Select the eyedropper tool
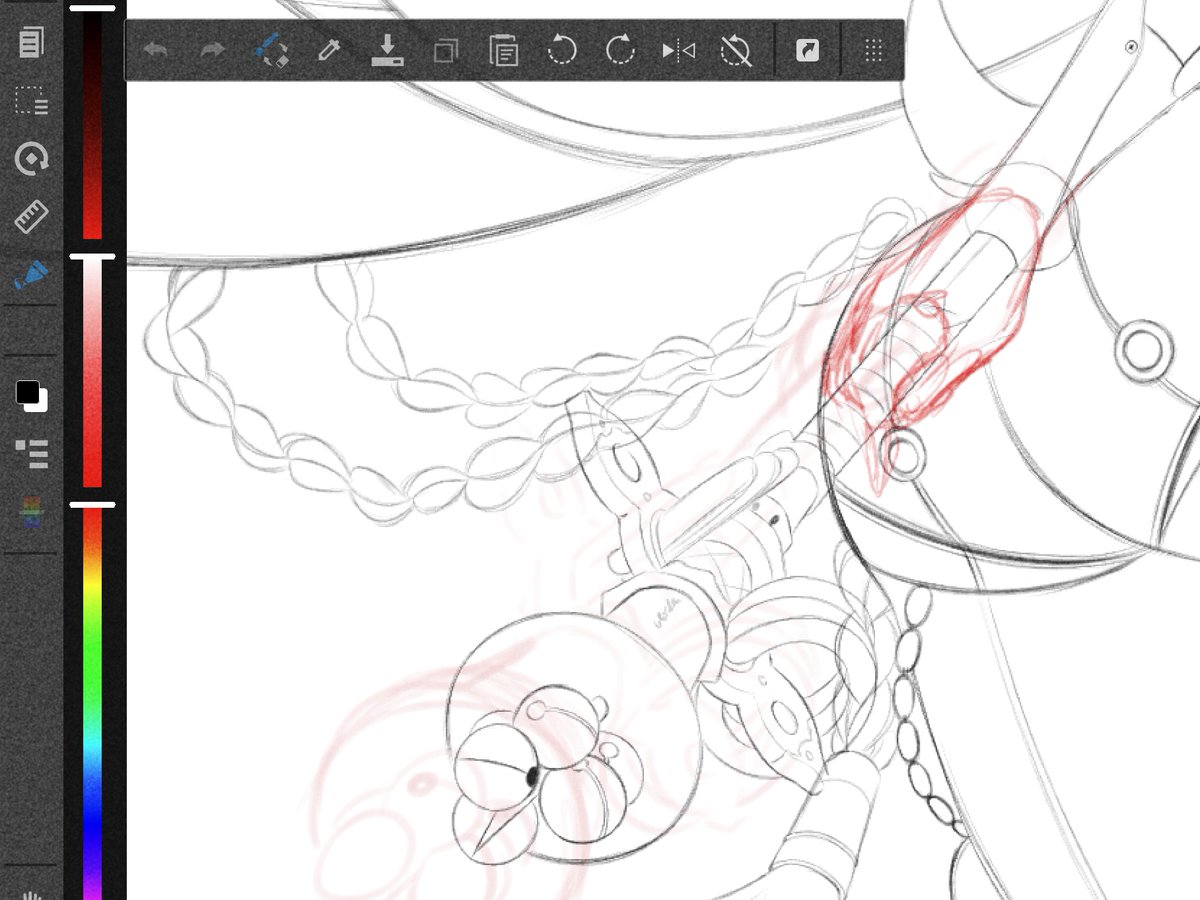The image size is (1200, 900). click(x=328, y=50)
